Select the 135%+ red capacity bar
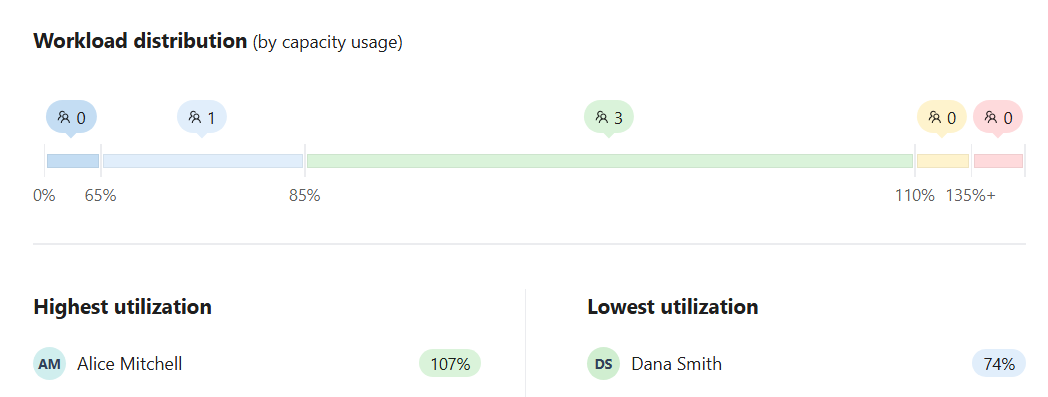1048x397 pixels. (999, 161)
